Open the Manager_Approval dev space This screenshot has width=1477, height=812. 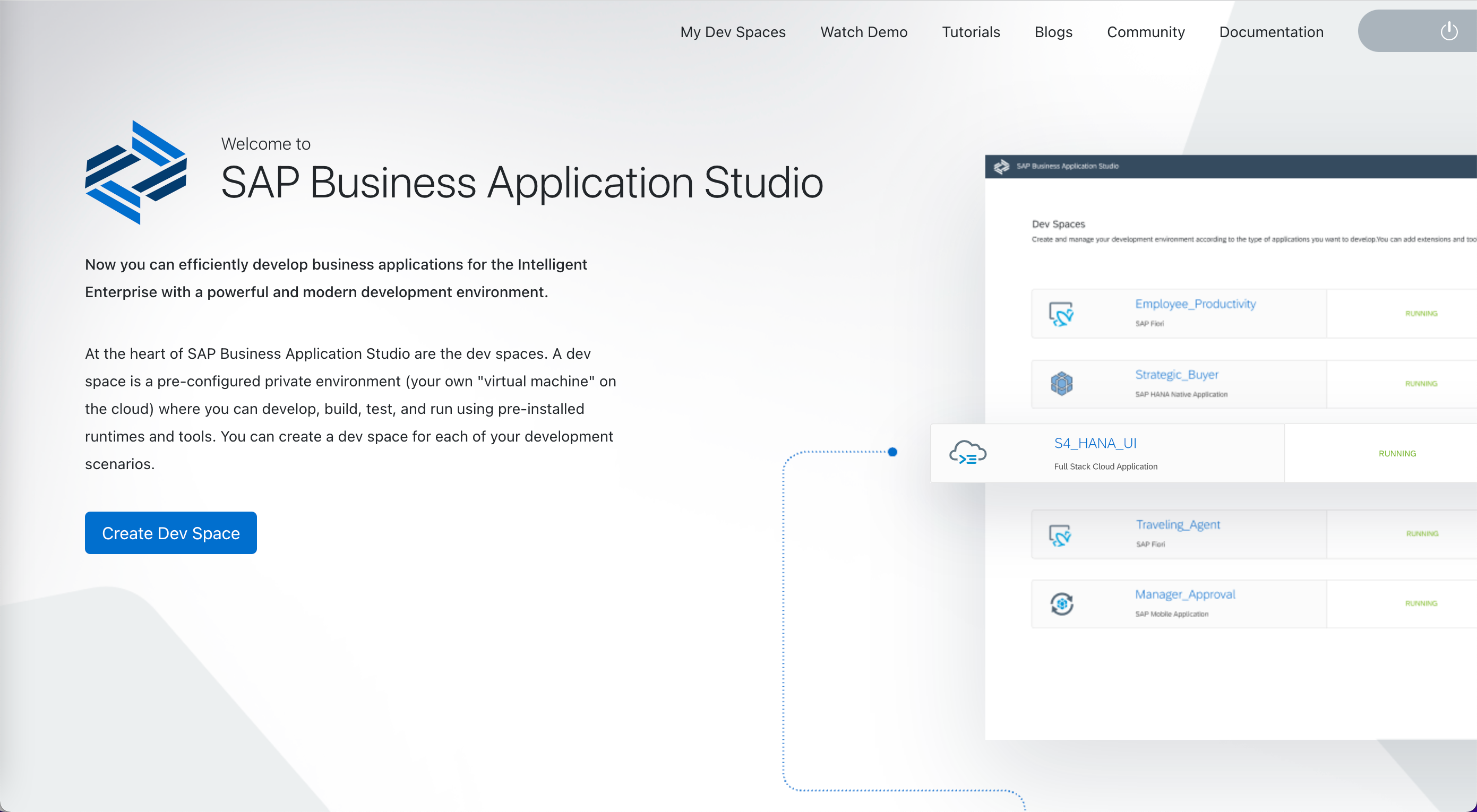1185,594
